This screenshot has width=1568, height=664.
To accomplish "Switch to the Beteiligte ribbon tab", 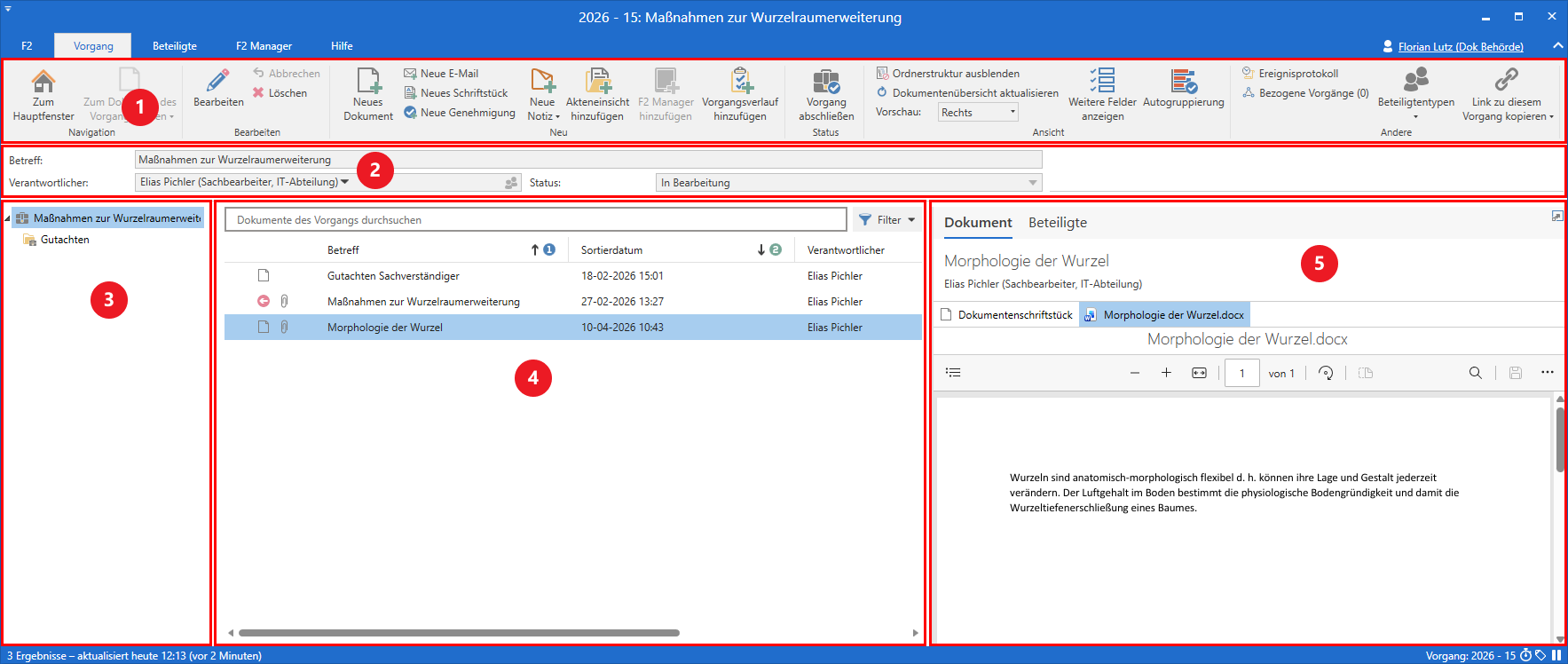I will pos(175,46).
